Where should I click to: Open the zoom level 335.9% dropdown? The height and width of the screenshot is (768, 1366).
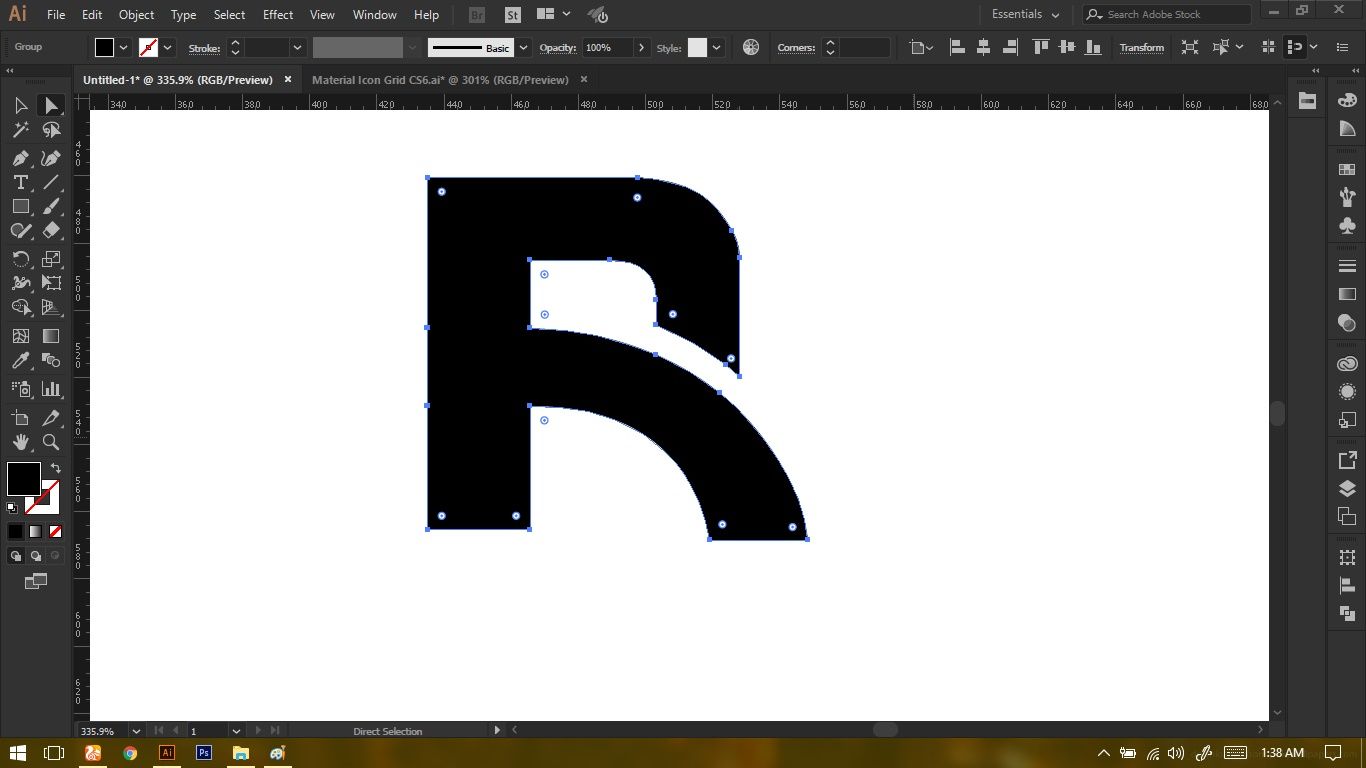[x=136, y=731]
